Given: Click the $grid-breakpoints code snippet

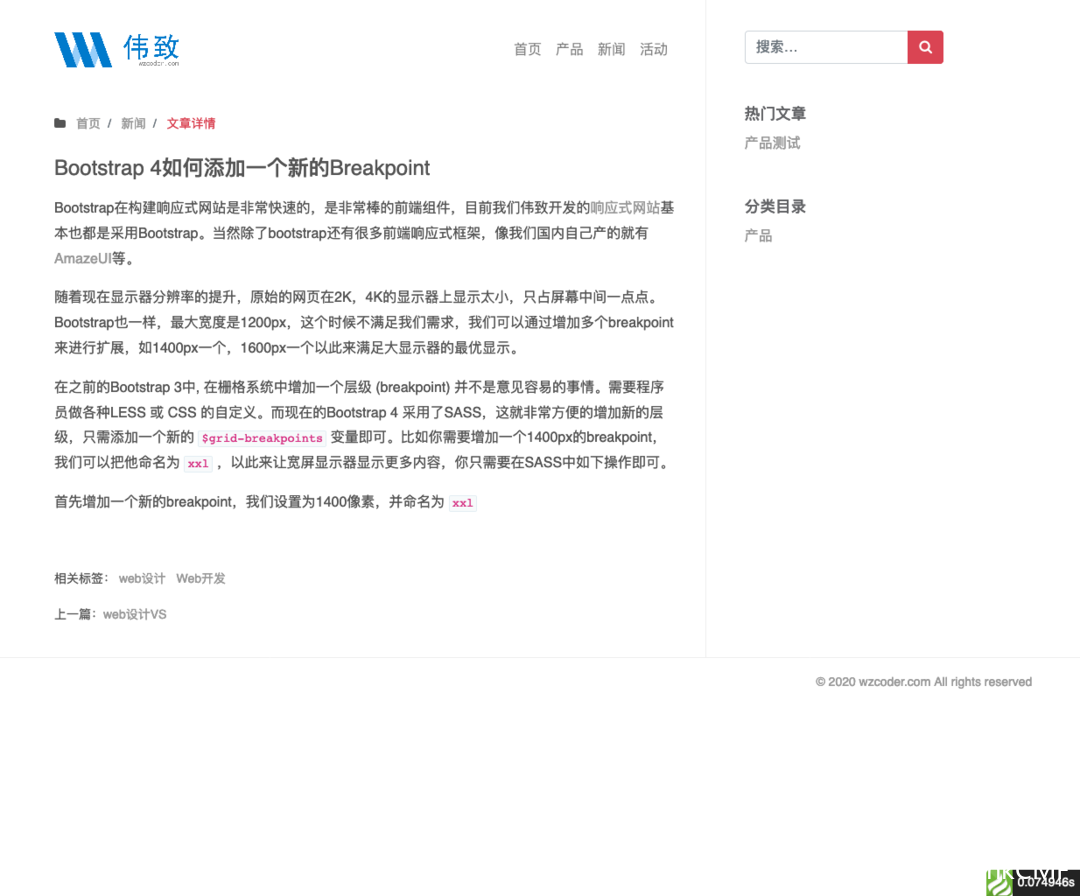Looking at the screenshot, I should click(262, 438).
